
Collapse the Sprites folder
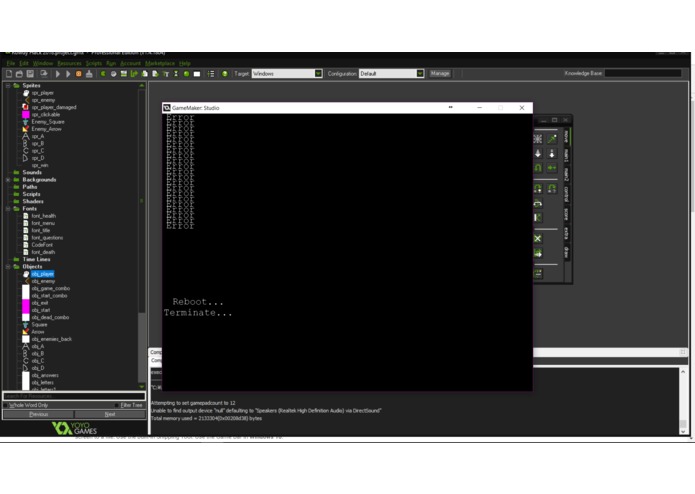pos(8,86)
